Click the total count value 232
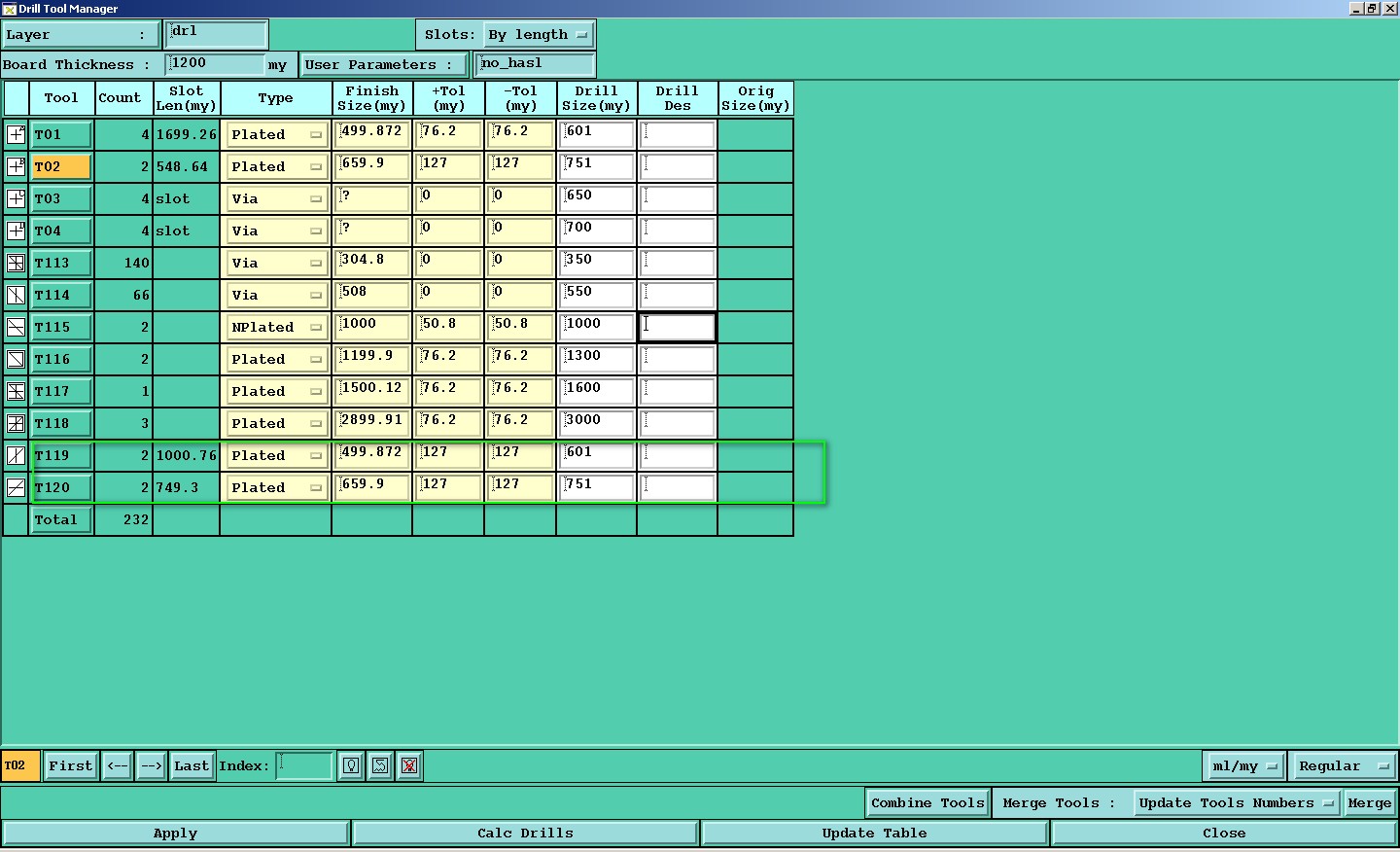The width and height of the screenshot is (1400, 852). pyautogui.click(x=136, y=519)
